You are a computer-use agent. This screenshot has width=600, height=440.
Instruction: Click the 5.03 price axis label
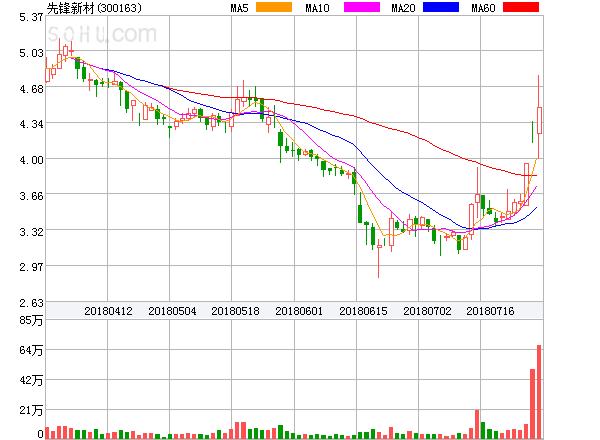click(31, 53)
